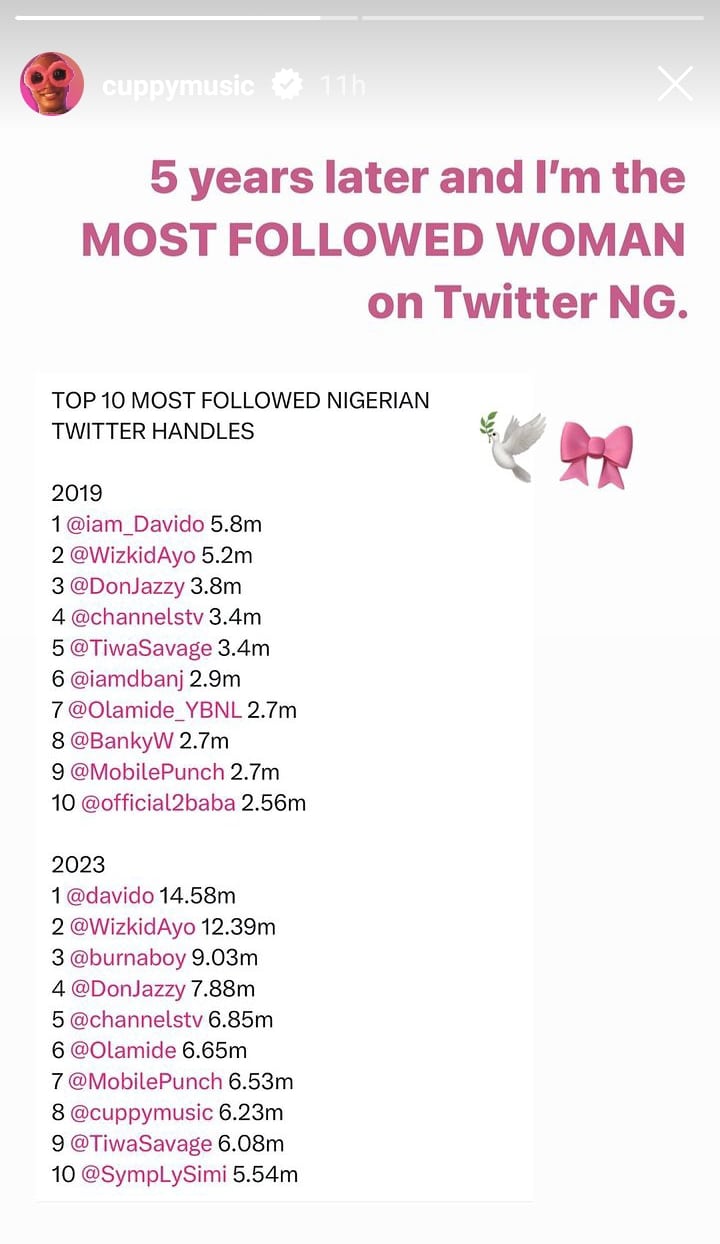Tap the pink bow sticker
The image size is (720, 1244).
pyautogui.click(x=596, y=455)
